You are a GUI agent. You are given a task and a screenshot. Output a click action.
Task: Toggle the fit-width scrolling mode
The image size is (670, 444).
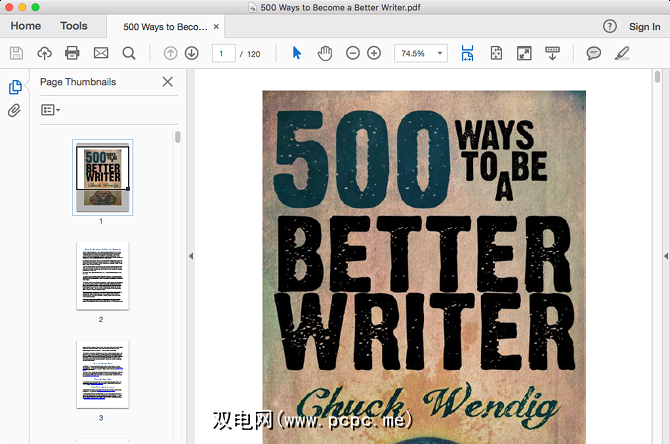[467, 53]
